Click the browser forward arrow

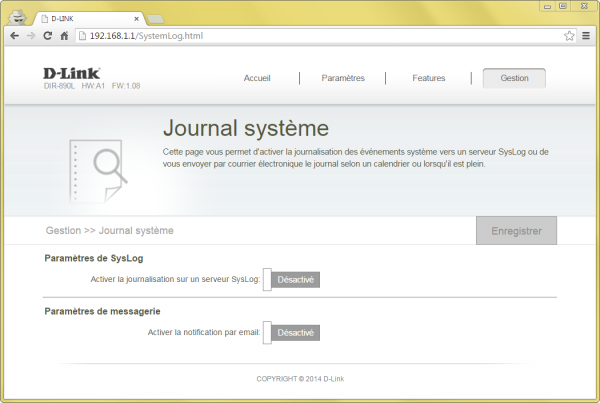click(x=31, y=35)
